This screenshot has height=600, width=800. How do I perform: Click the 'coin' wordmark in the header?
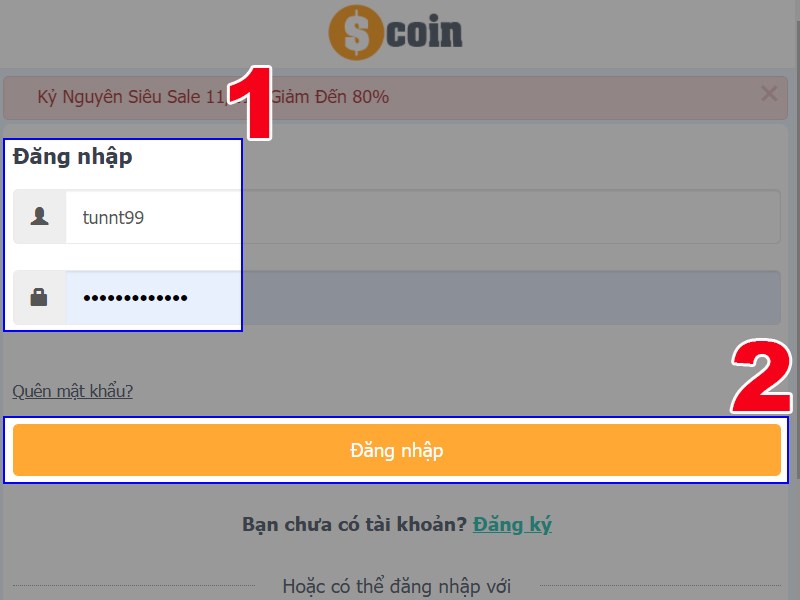[424, 32]
